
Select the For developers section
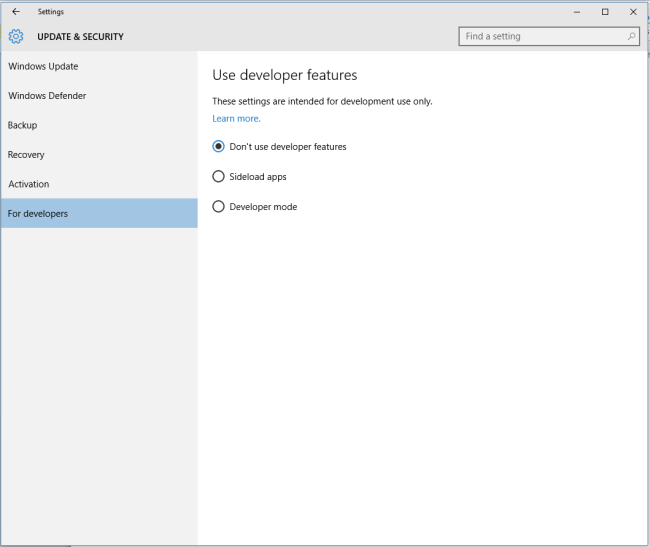[x=38, y=214]
